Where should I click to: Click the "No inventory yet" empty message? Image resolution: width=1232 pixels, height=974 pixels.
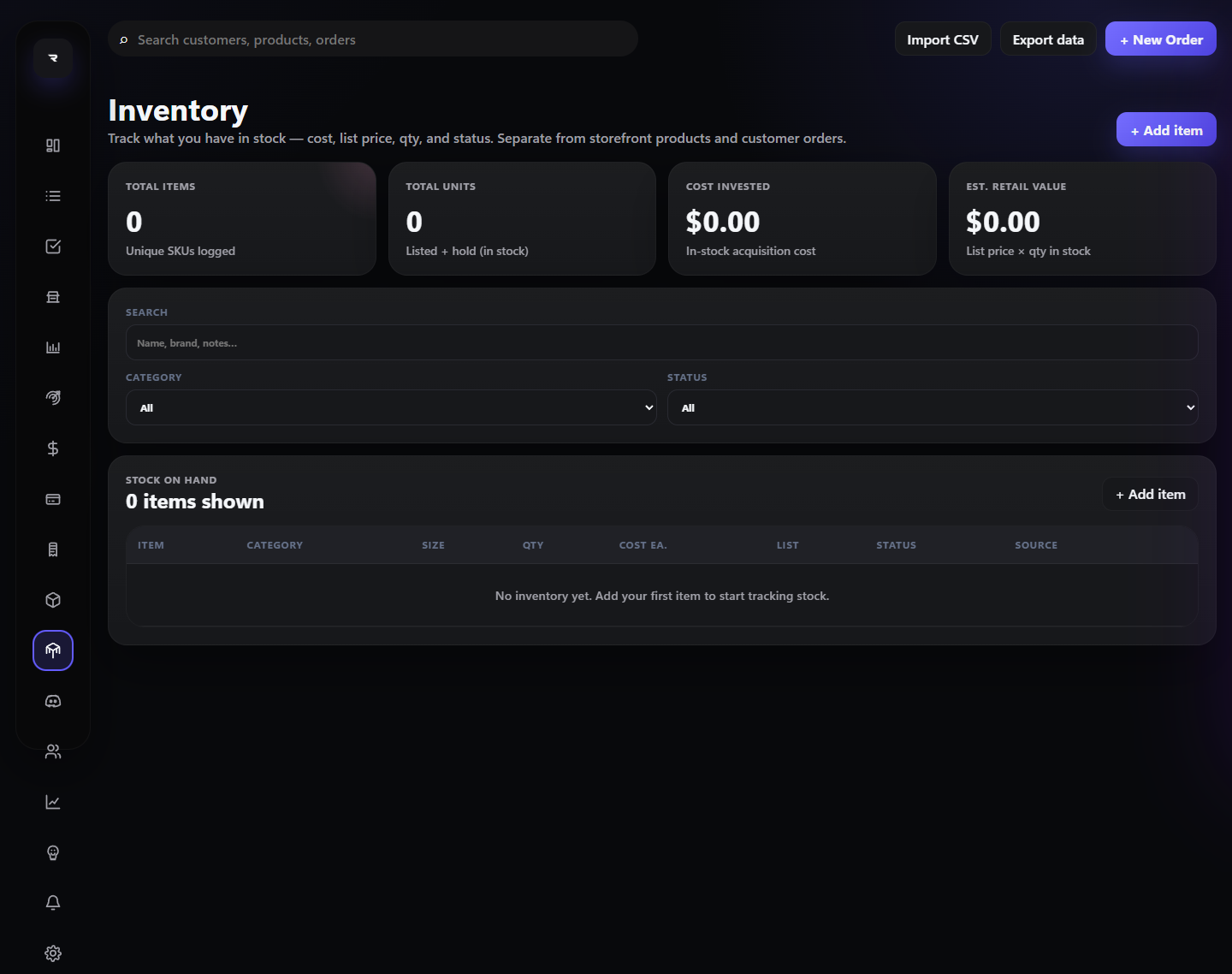pyautogui.click(x=662, y=596)
